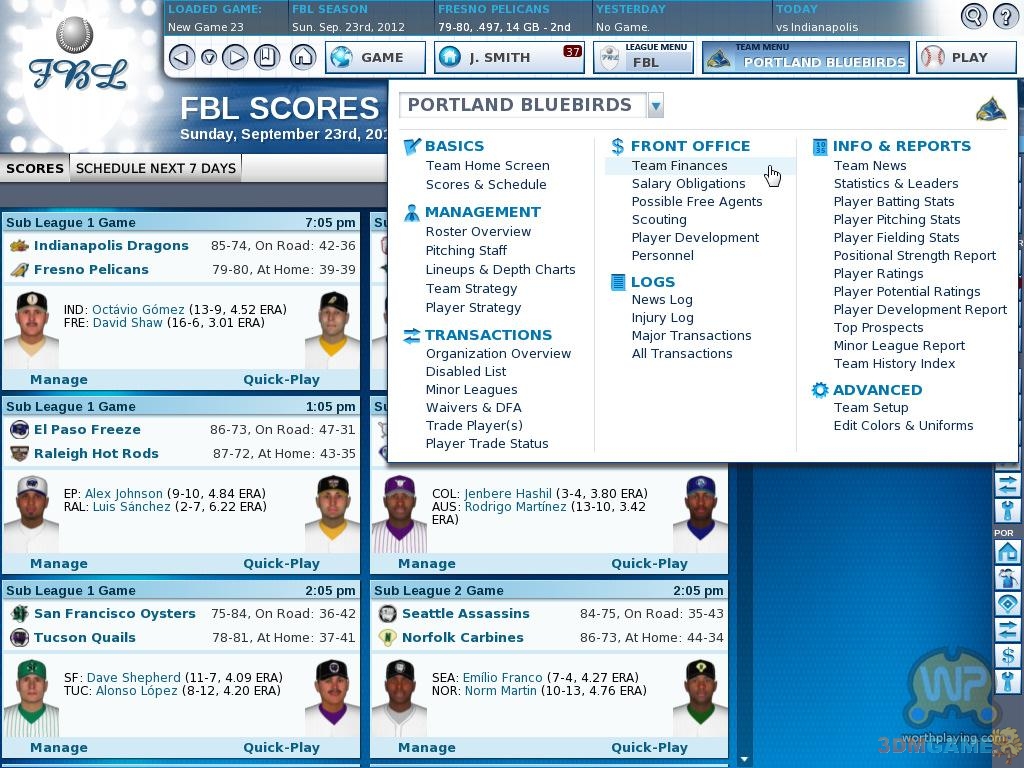Choose Roster Overview under Management
Viewport: 1024px width, 768px height.
point(478,232)
